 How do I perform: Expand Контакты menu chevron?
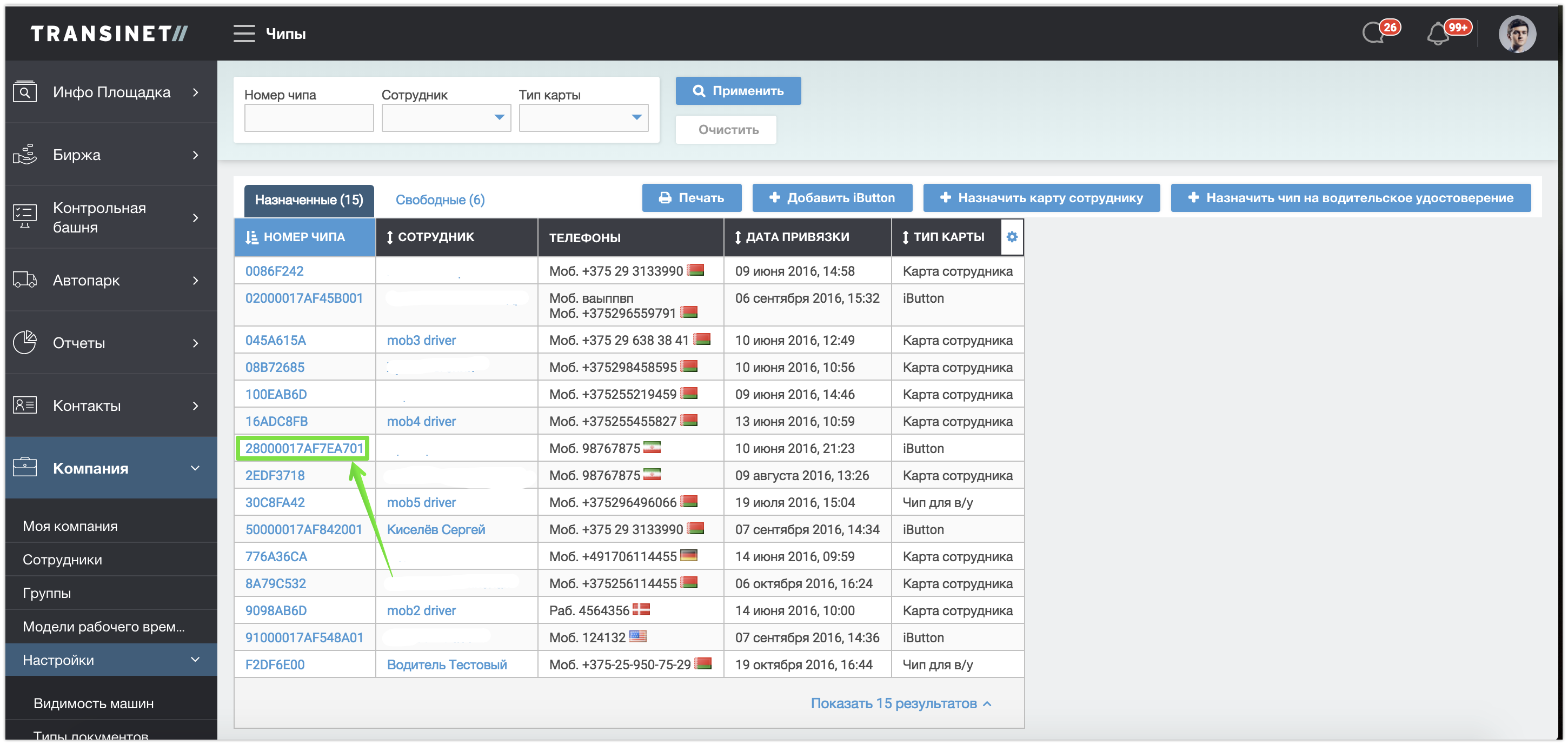click(x=195, y=406)
